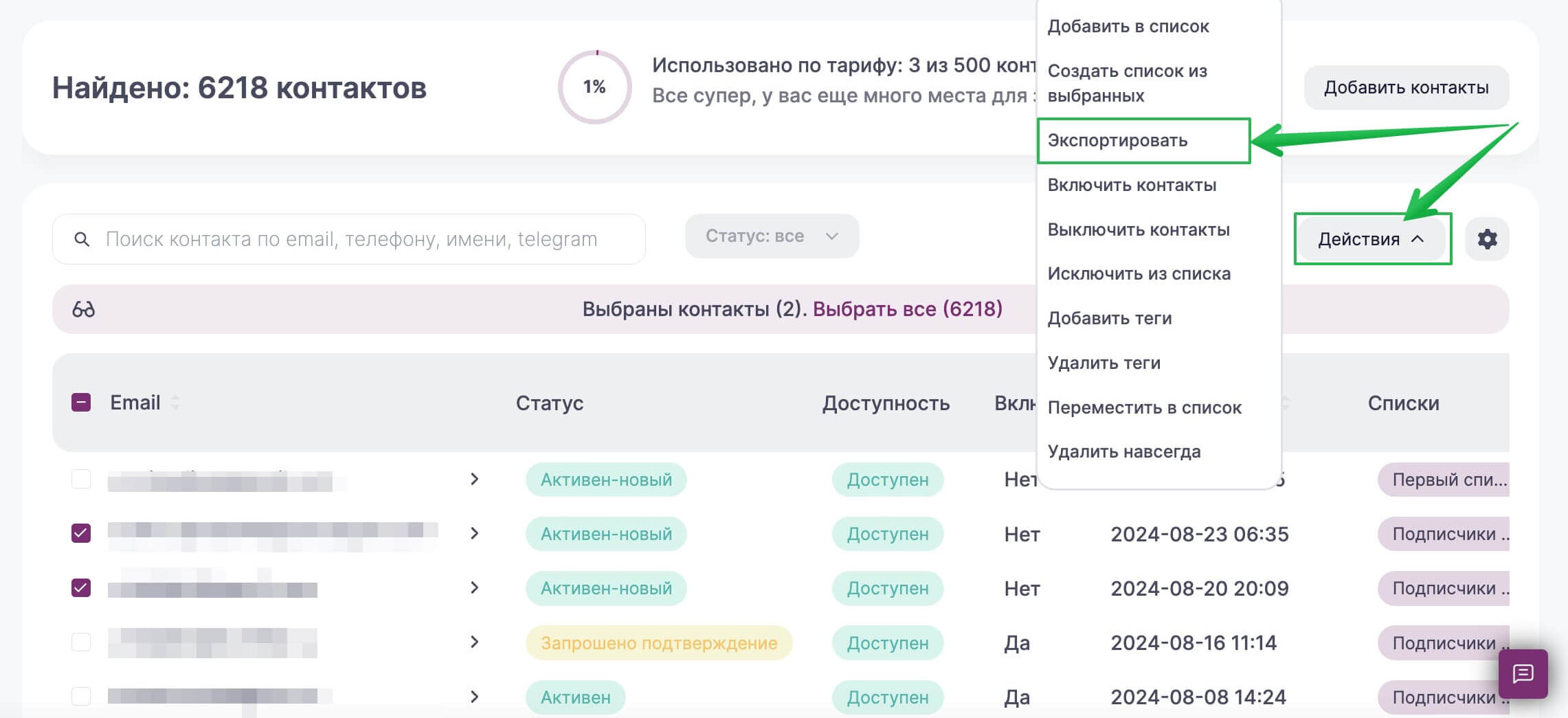Select Включить контакты menu item

1132,185
